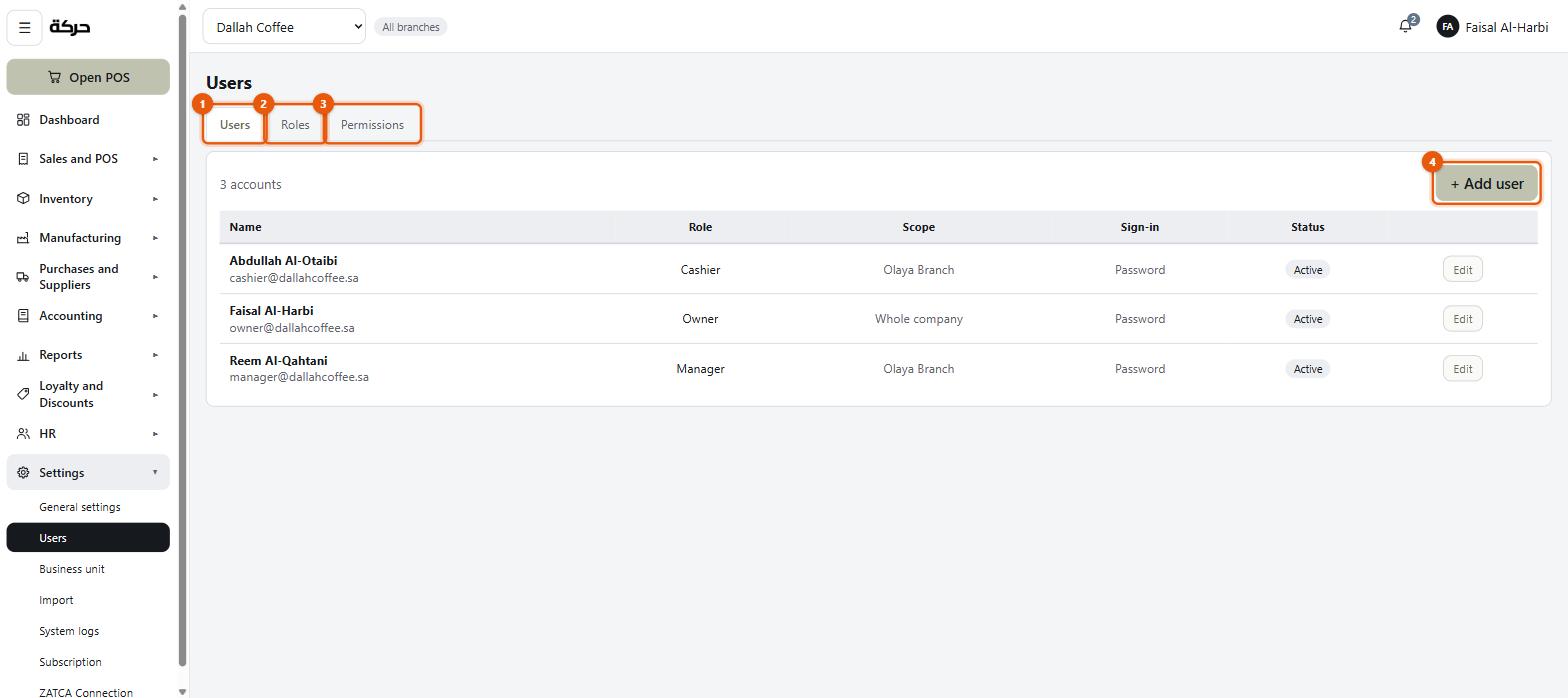Viewport: 1568px width, 698px height.
Task: Expand the HR submenu arrow
Action: (x=155, y=434)
